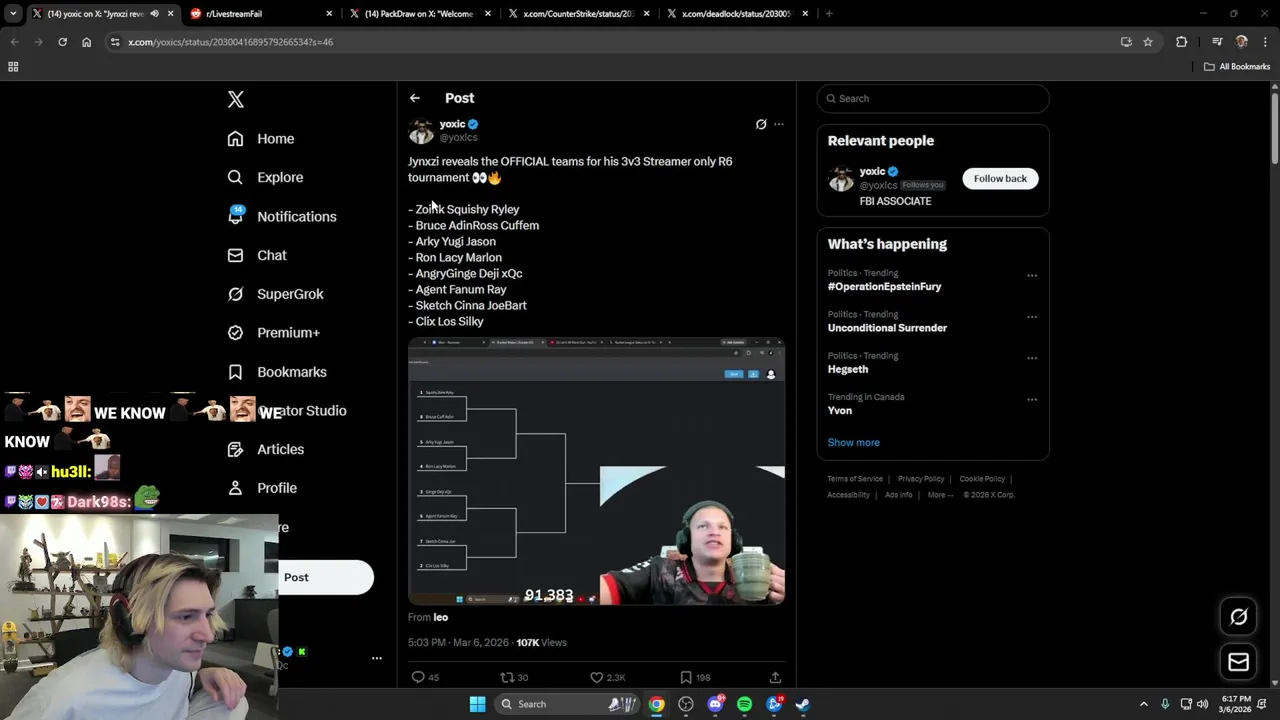Image resolution: width=1280 pixels, height=720 pixels.
Task: Switch to the CounterStrike status tab
Action: [x=578, y=14]
